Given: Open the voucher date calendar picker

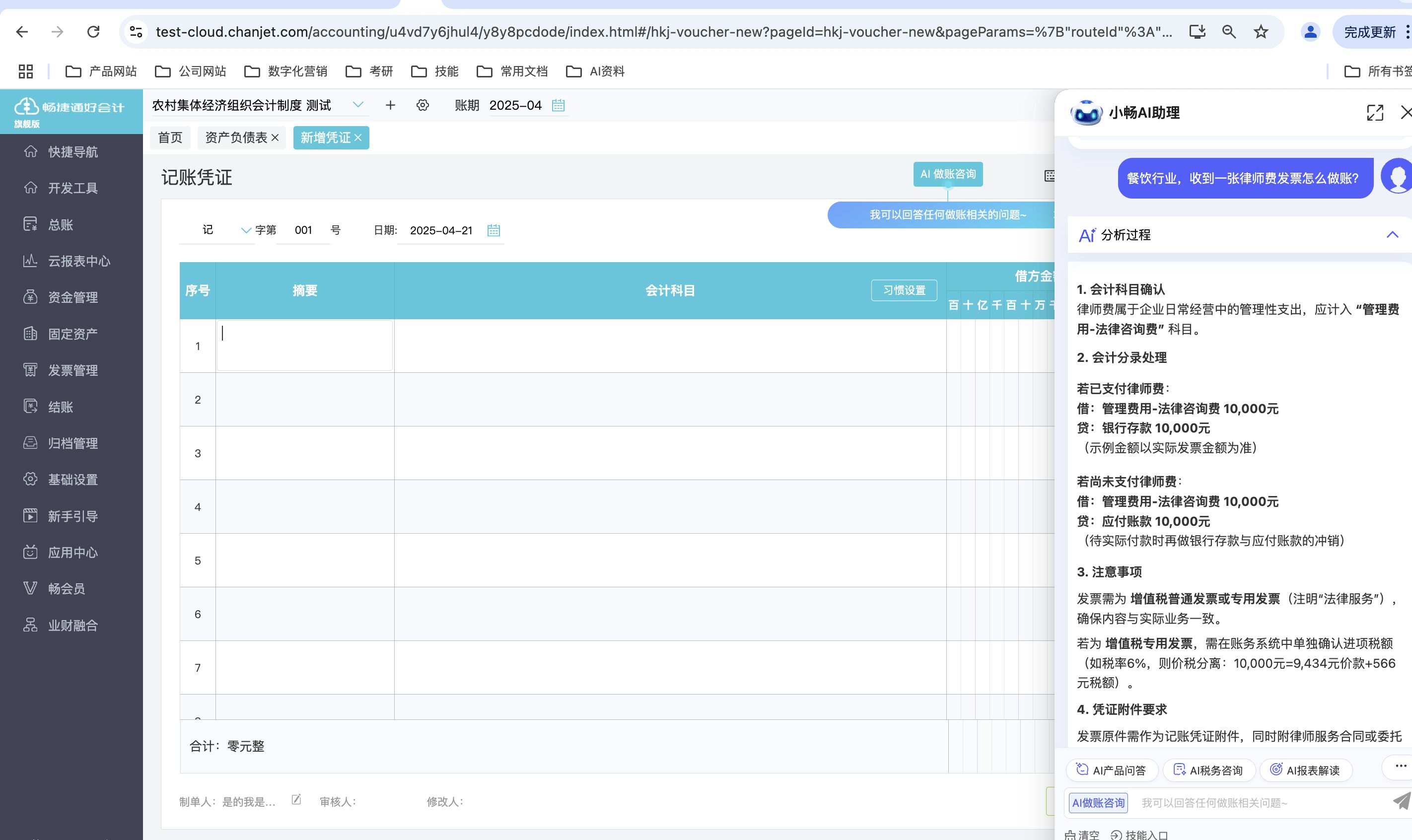Looking at the screenshot, I should click(x=494, y=230).
